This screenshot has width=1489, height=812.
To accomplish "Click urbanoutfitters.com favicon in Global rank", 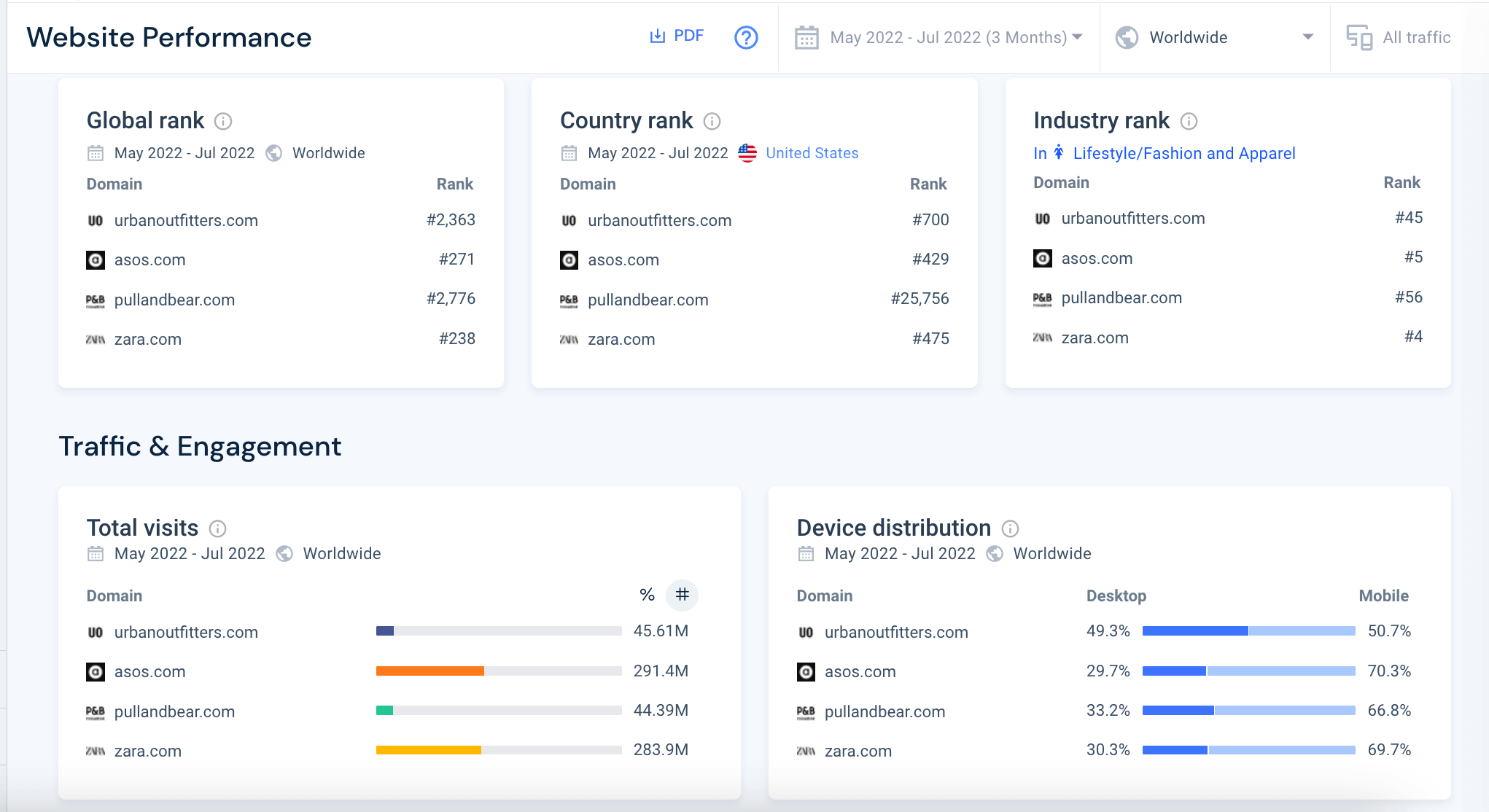I will click(96, 221).
